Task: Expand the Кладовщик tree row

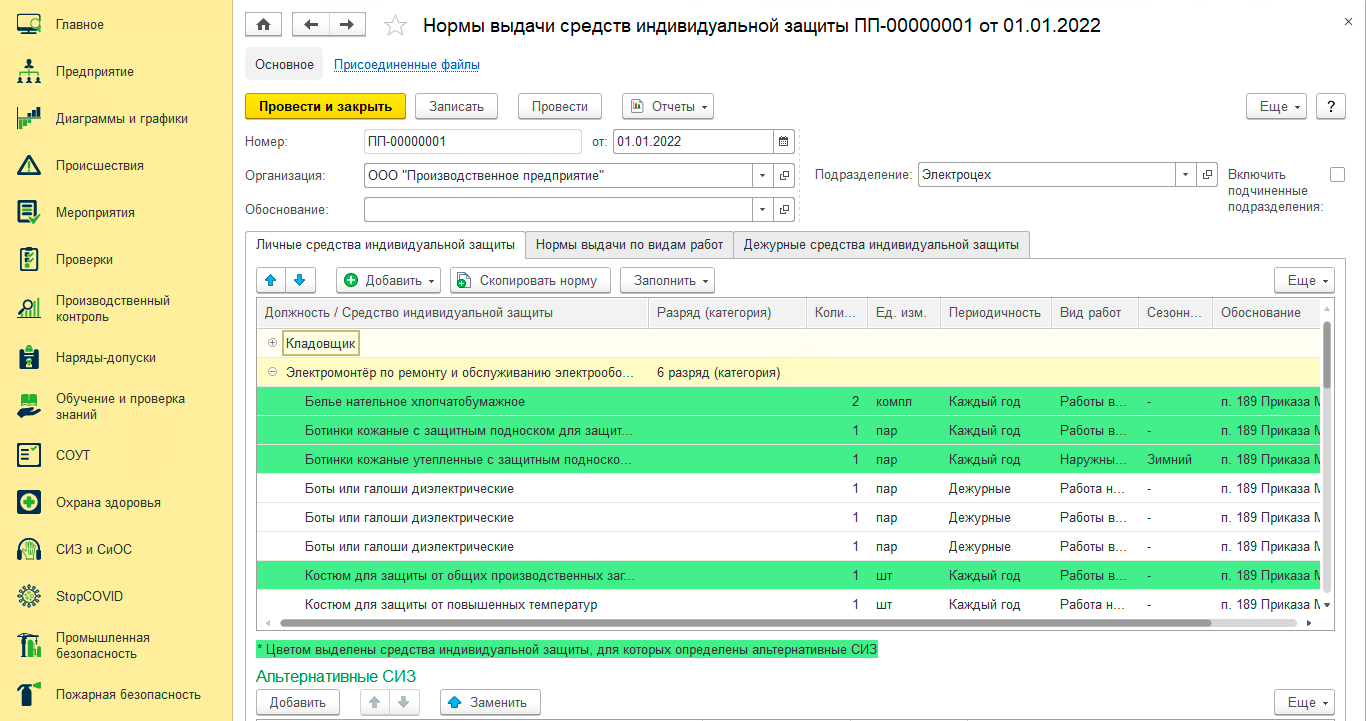Action: (x=272, y=343)
